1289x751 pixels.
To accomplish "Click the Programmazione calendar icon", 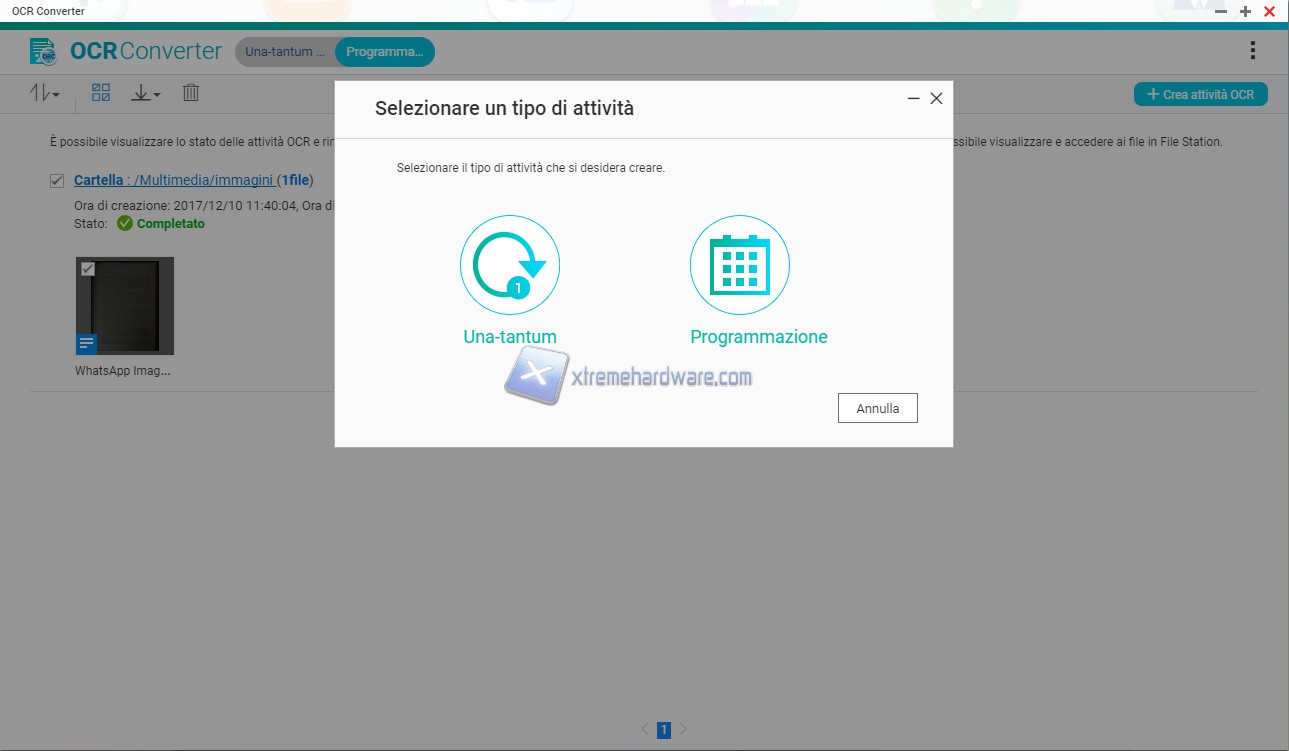I will pos(739,266).
